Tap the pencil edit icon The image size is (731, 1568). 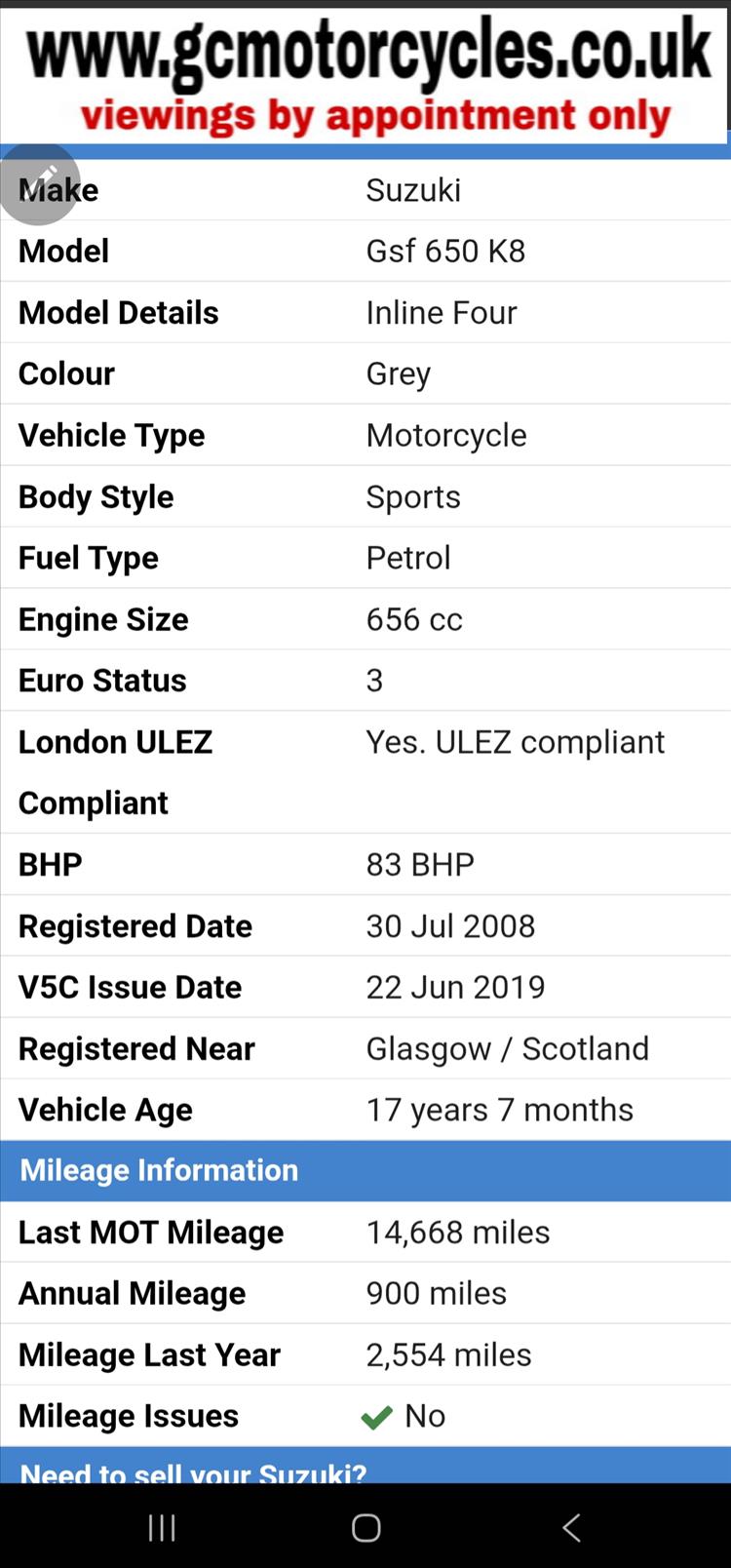[x=40, y=183]
